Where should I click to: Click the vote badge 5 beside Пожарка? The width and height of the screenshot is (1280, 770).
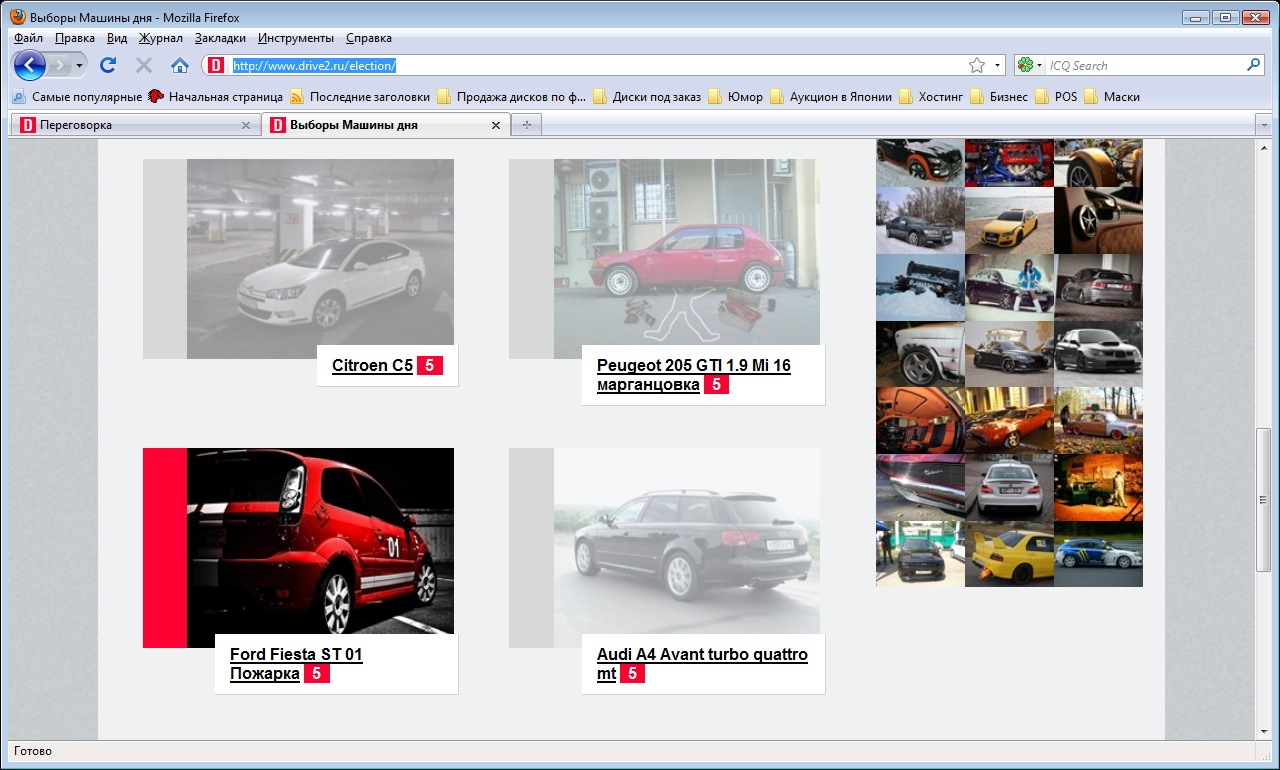316,674
